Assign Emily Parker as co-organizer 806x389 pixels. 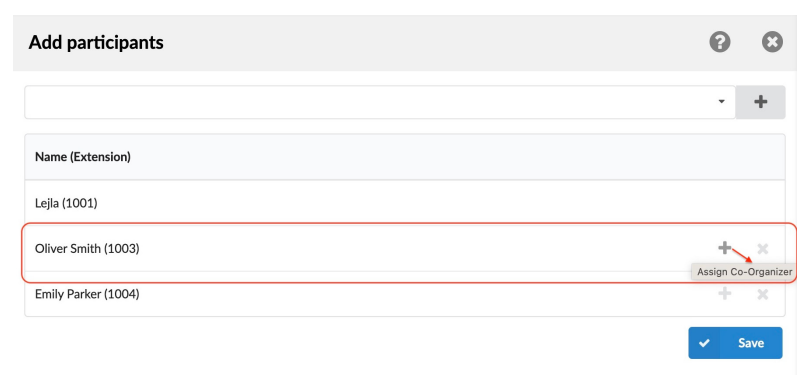pyautogui.click(x=724, y=294)
